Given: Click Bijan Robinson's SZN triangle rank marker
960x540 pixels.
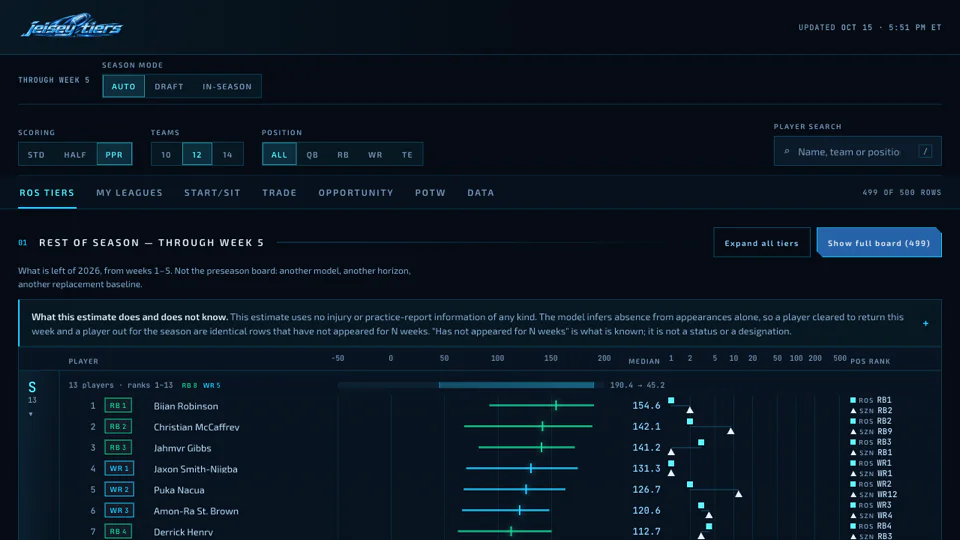Looking at the screenshot, I should [690, 410].
